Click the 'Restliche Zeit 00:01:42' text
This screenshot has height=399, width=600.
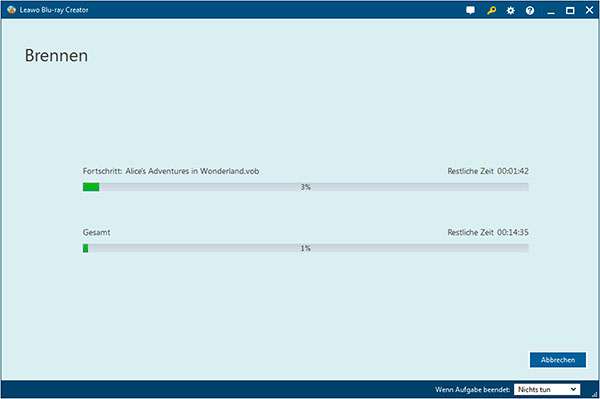click(488, 171)
